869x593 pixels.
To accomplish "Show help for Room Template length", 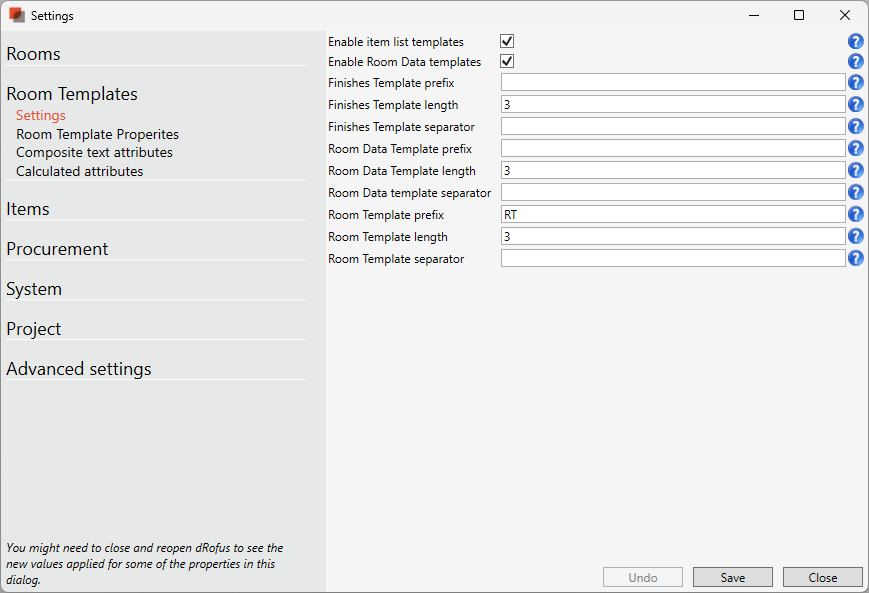I will click(x=856, y=237).
